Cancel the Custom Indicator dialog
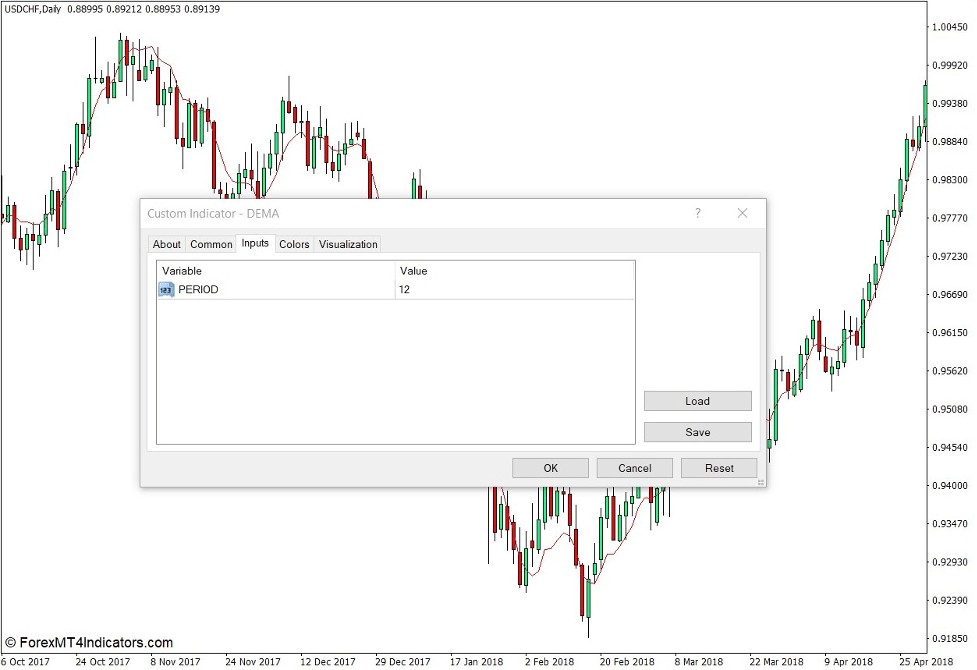 pos(634,467)
